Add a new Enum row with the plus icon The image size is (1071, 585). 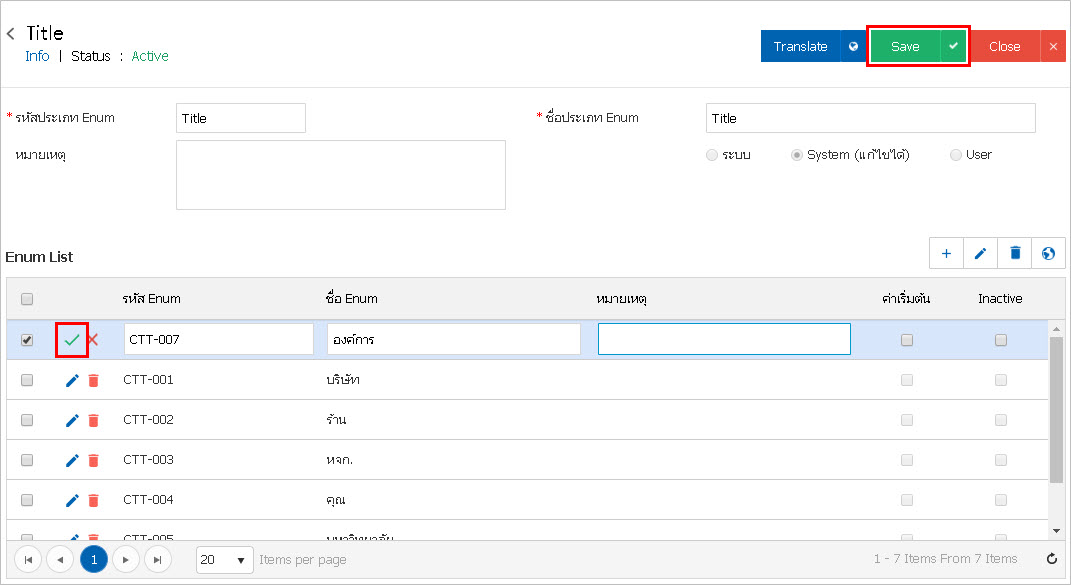pyautogui.click(x=946, y=254)
